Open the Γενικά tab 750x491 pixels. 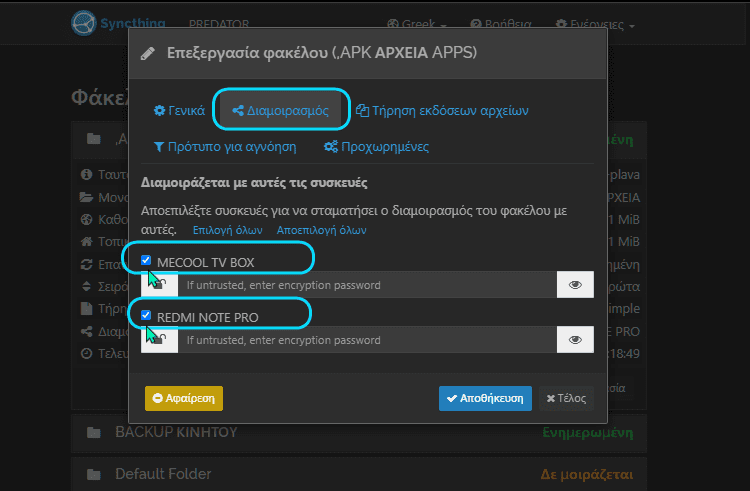pyautogui.click(x=179, y=110)
